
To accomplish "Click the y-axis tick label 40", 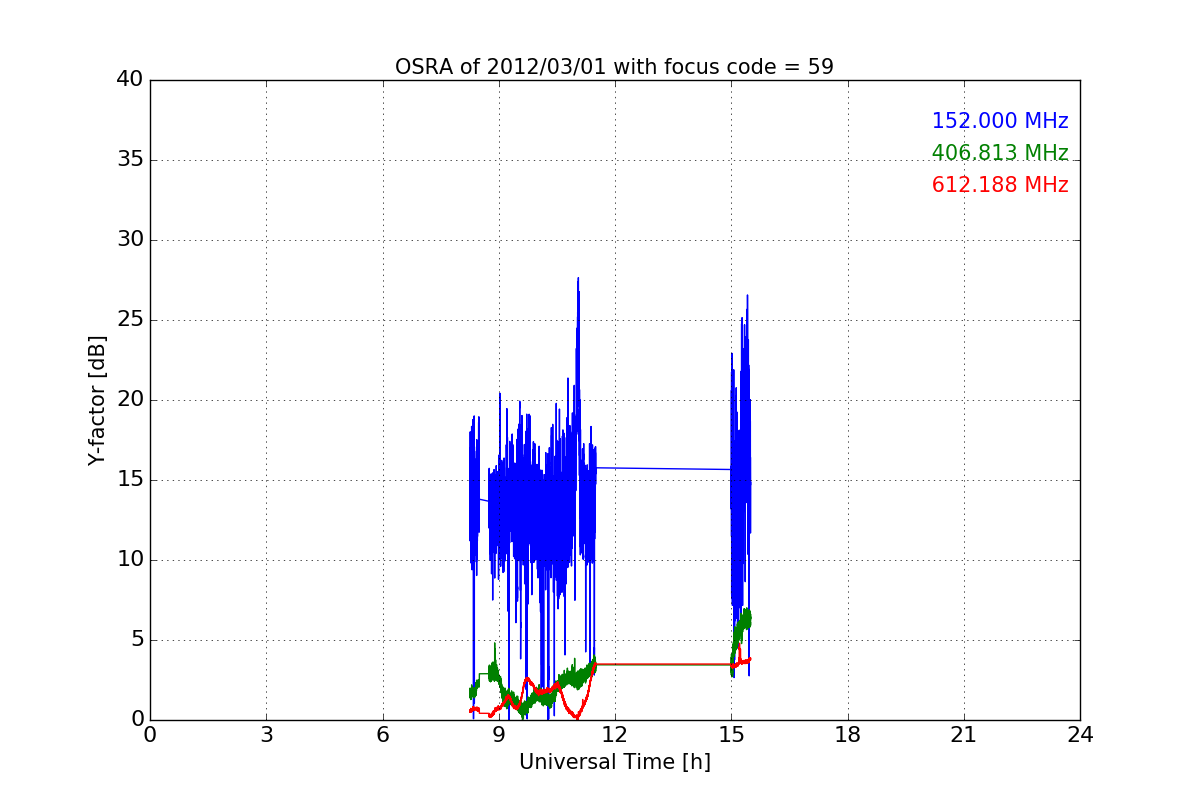I will pos(130,80).
